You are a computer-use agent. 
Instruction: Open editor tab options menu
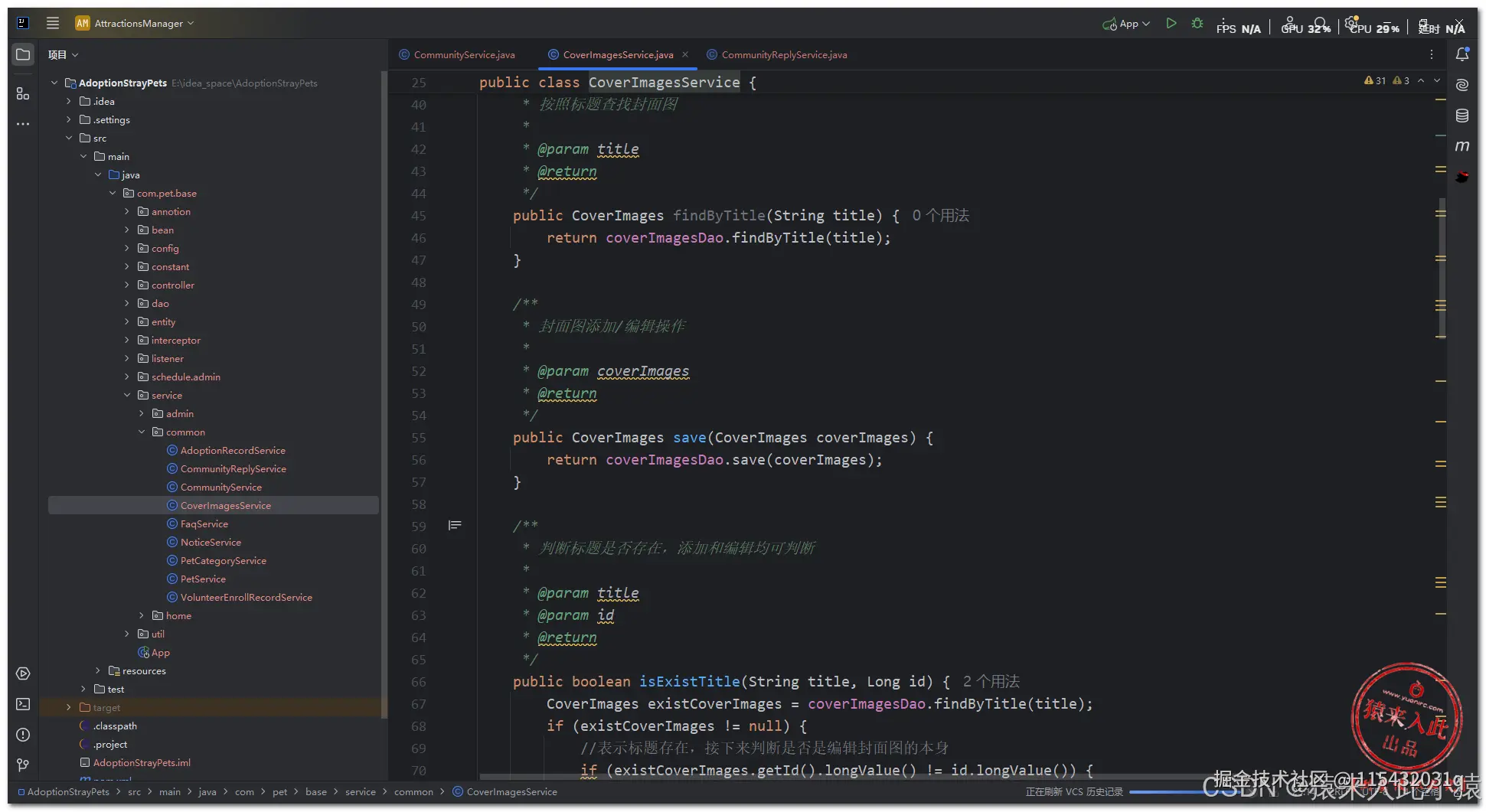1431,54
